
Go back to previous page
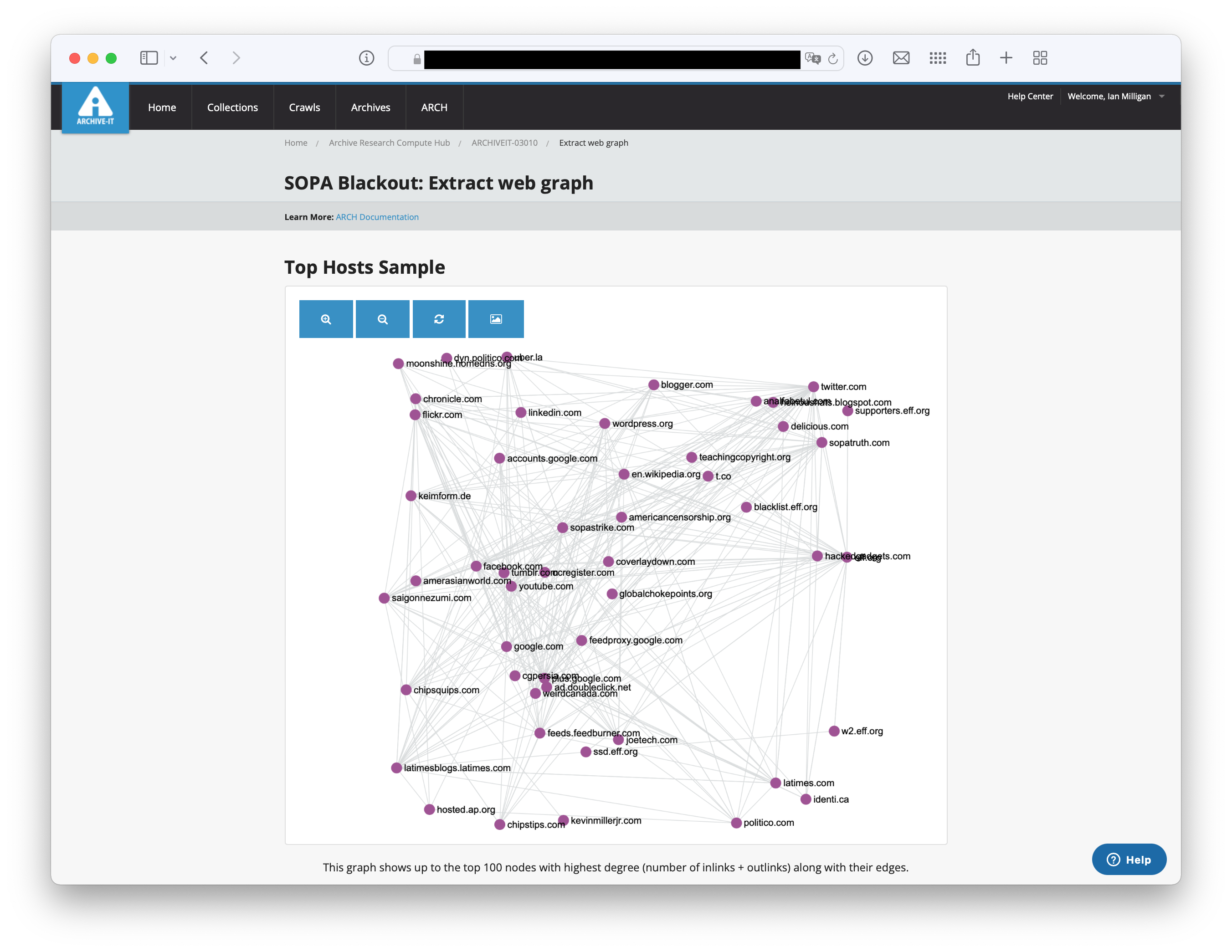(x=204, y=58)
